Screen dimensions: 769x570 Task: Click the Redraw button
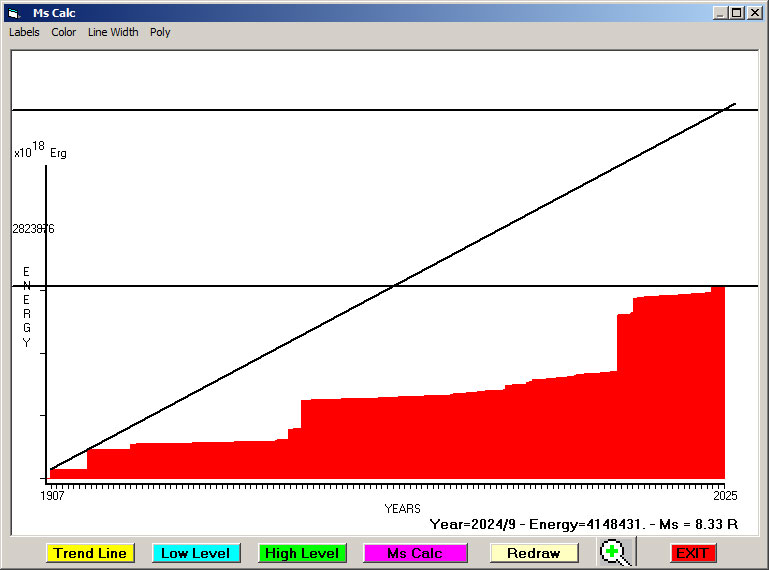point(533,553)
